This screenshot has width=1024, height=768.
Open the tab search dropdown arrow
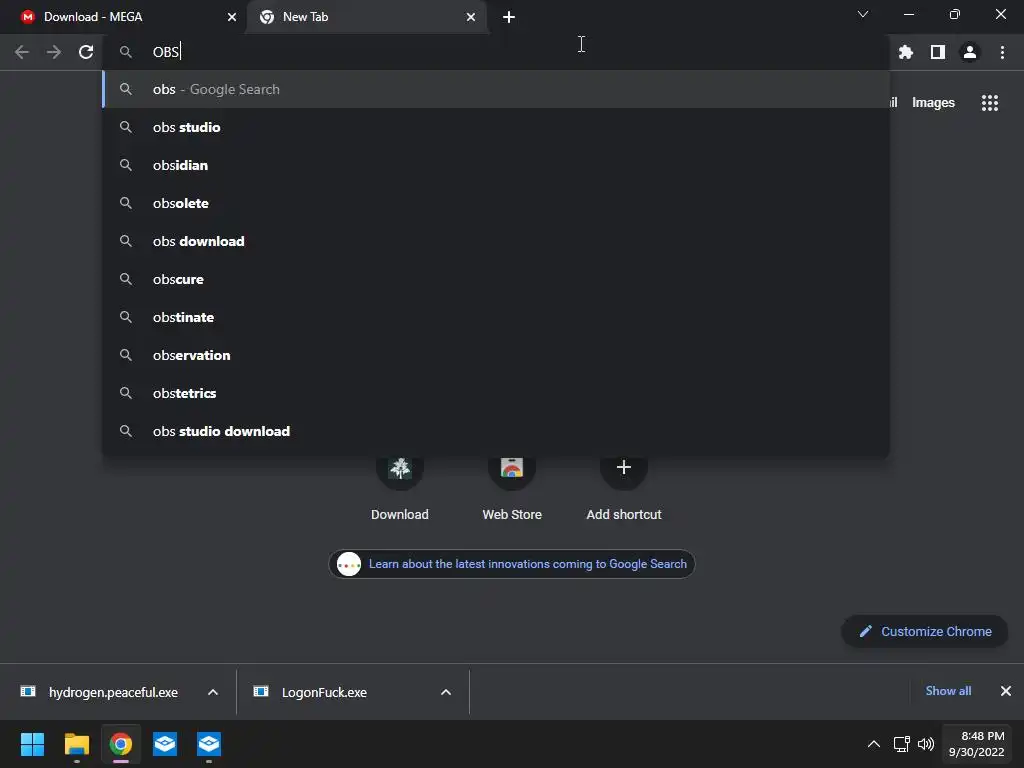(x=863, y=14)
